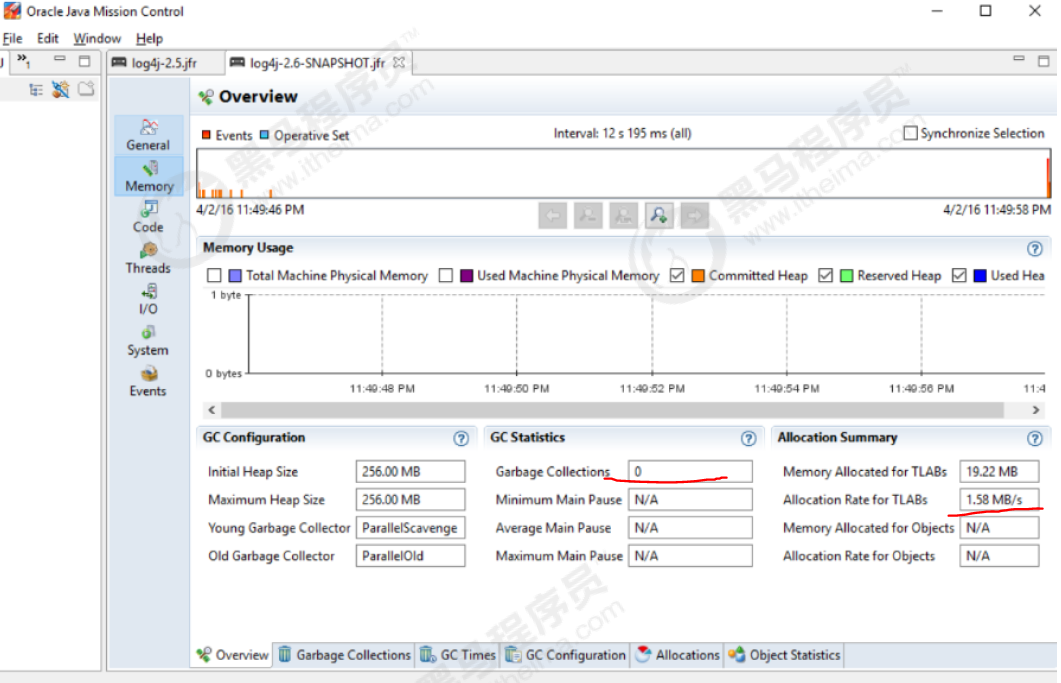Screen dimensions: 1061x683
Task: Minimize the left browser view
Action: (60, 60)
